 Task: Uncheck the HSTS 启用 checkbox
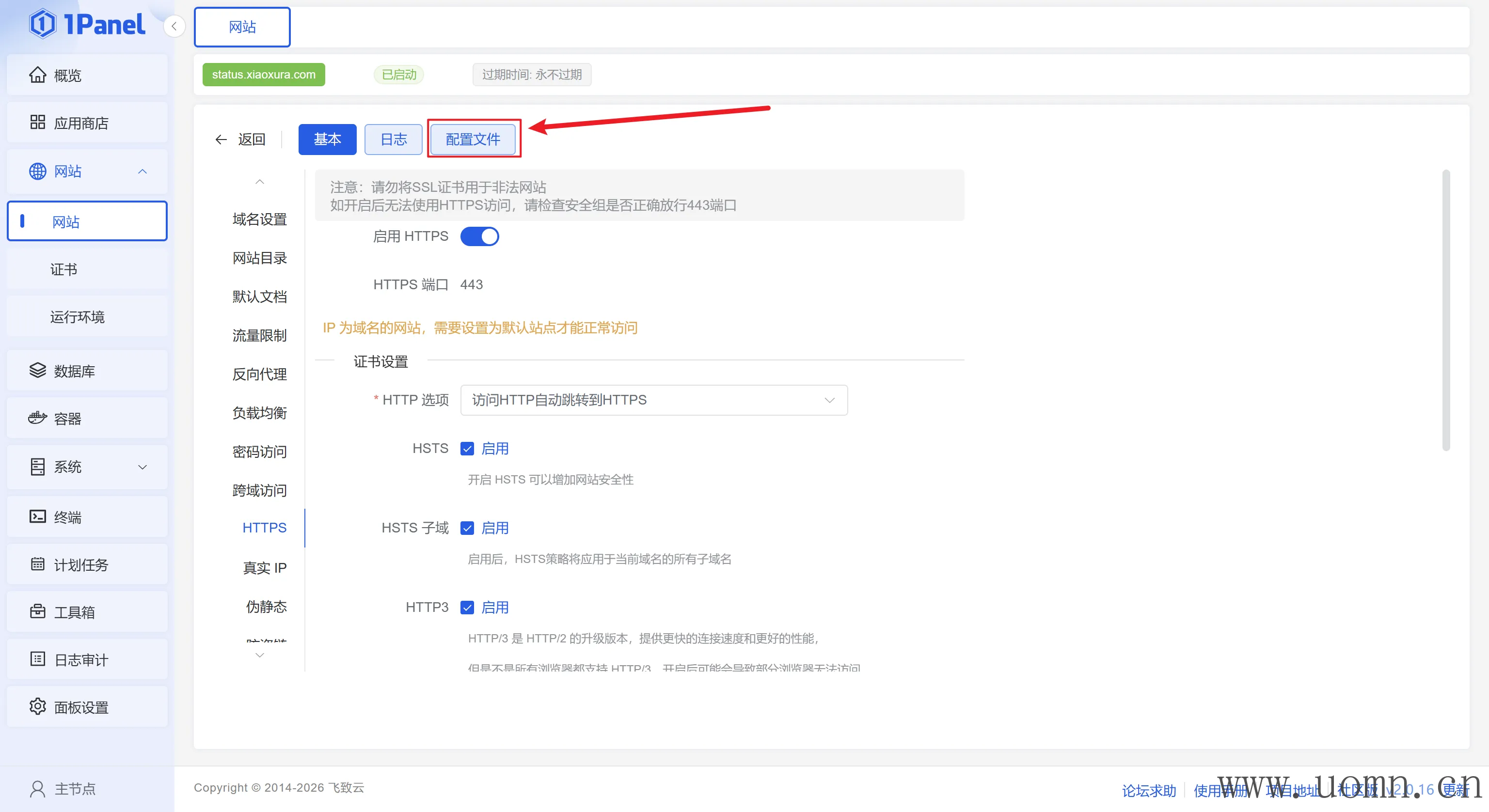[467, 449]
